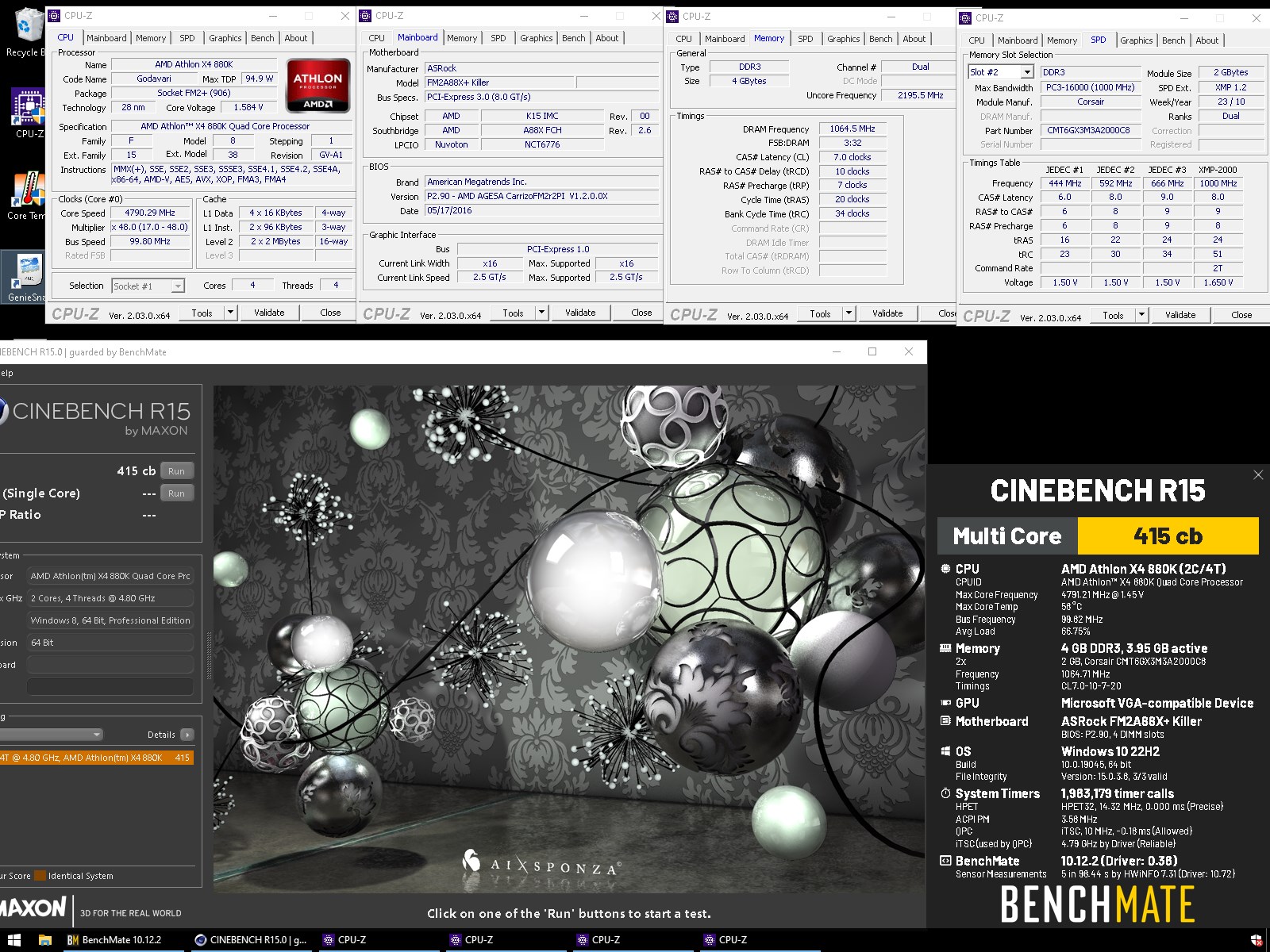Activate the second CPU-Z taskbar item

505,940
